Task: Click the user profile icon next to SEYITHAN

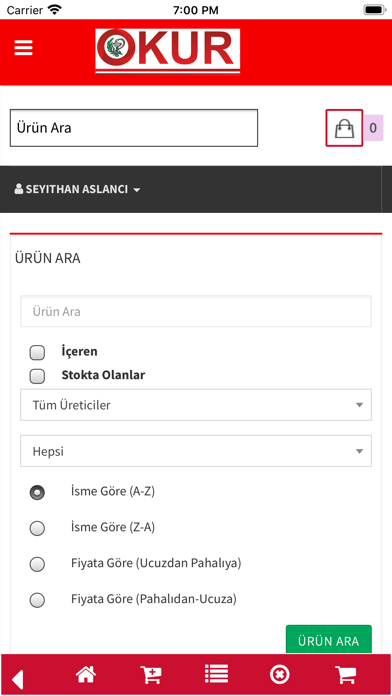Action: (19, 189)
